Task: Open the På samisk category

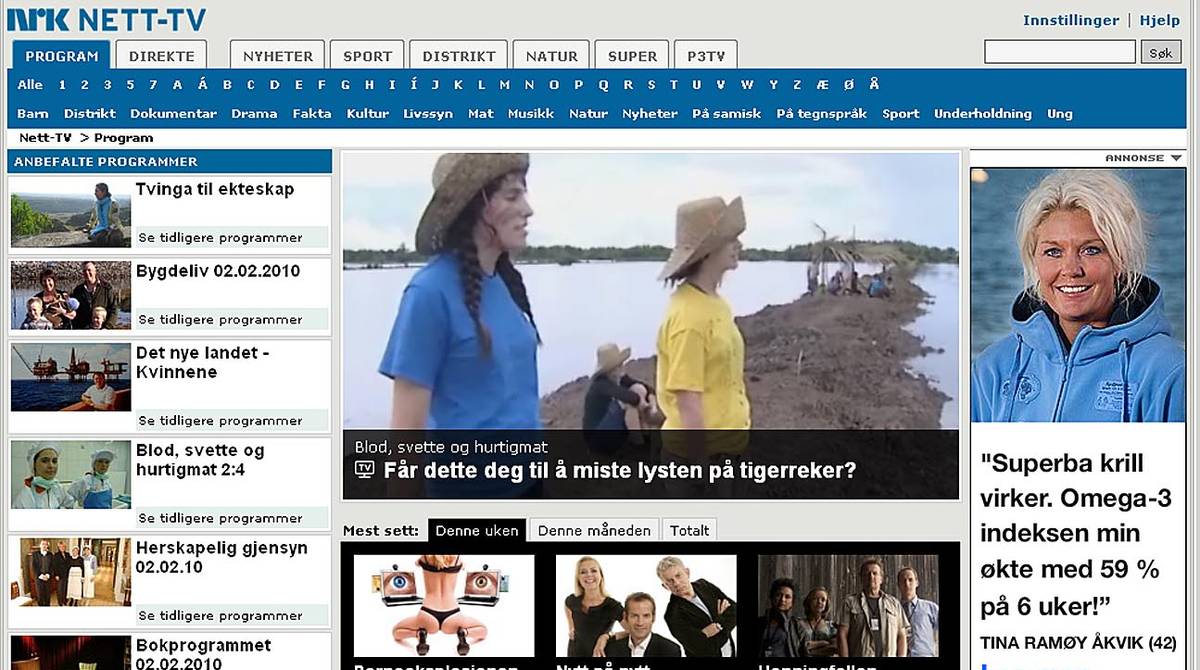Action: click(x=727, y=114)
